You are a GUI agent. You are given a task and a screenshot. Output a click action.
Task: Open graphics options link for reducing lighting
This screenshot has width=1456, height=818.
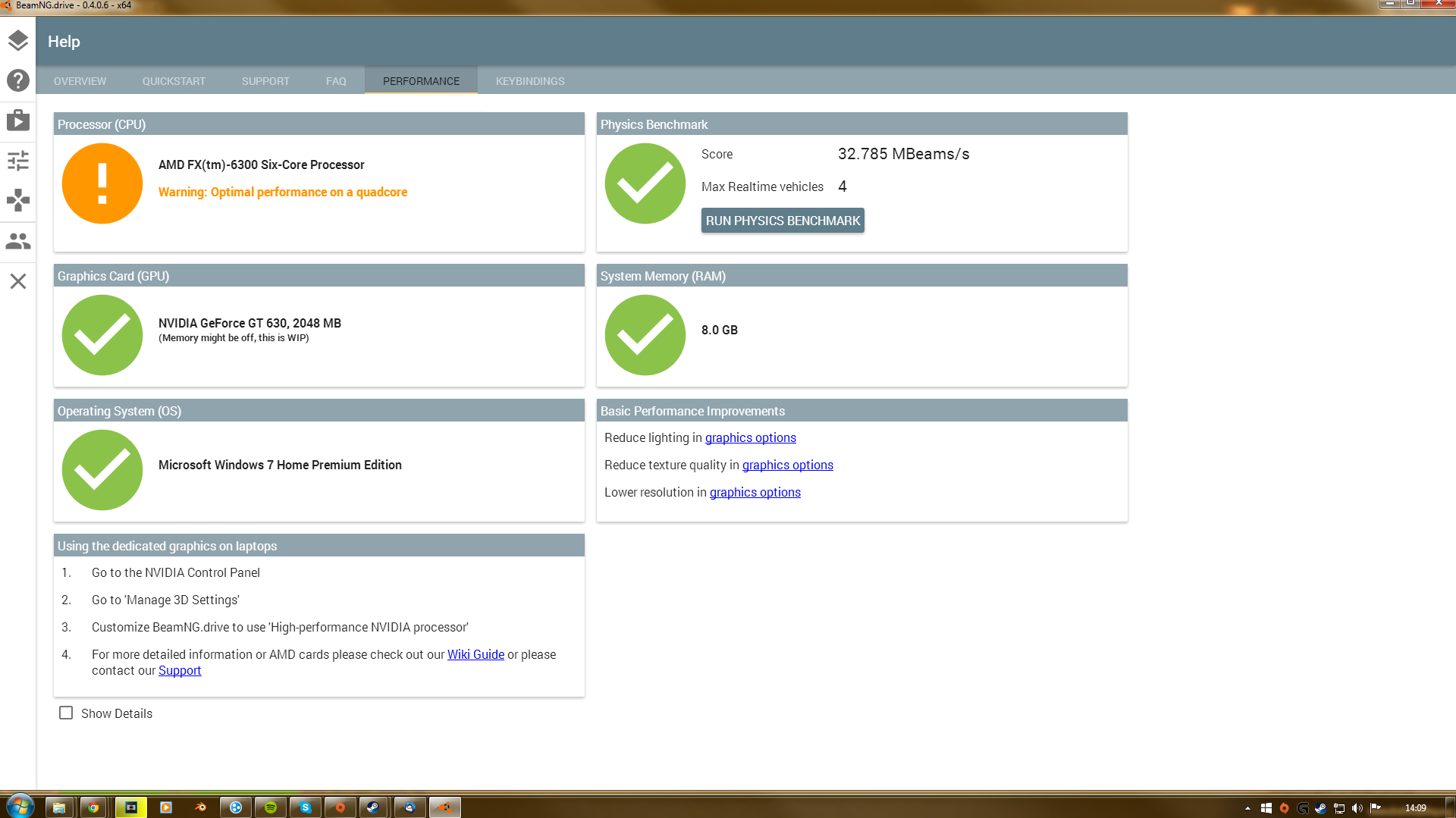(751, 438)
